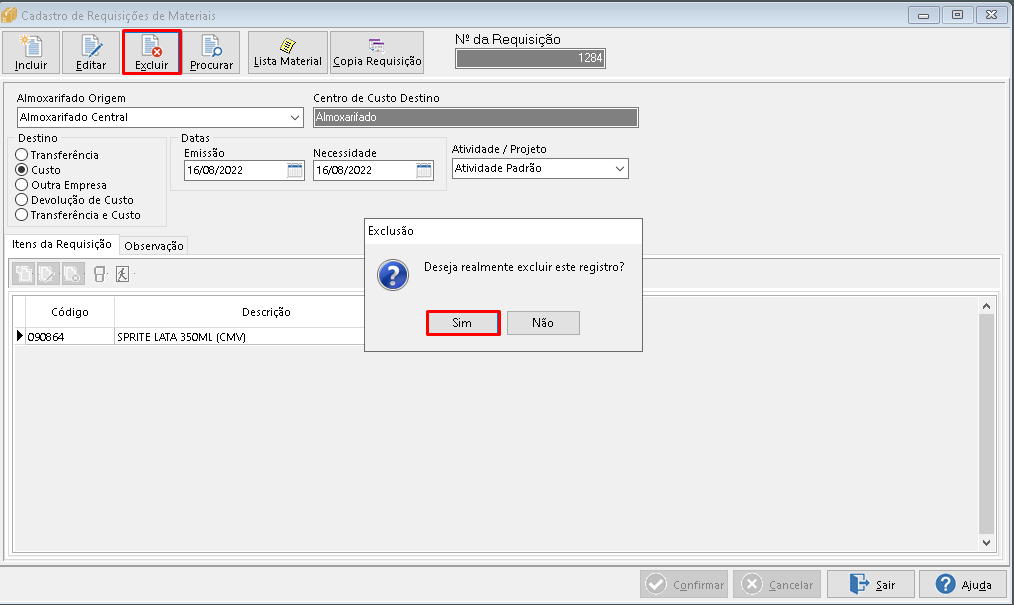1014x605 pixels.
Task: Click the Excluir delete-record button
Action: (151, 52)
